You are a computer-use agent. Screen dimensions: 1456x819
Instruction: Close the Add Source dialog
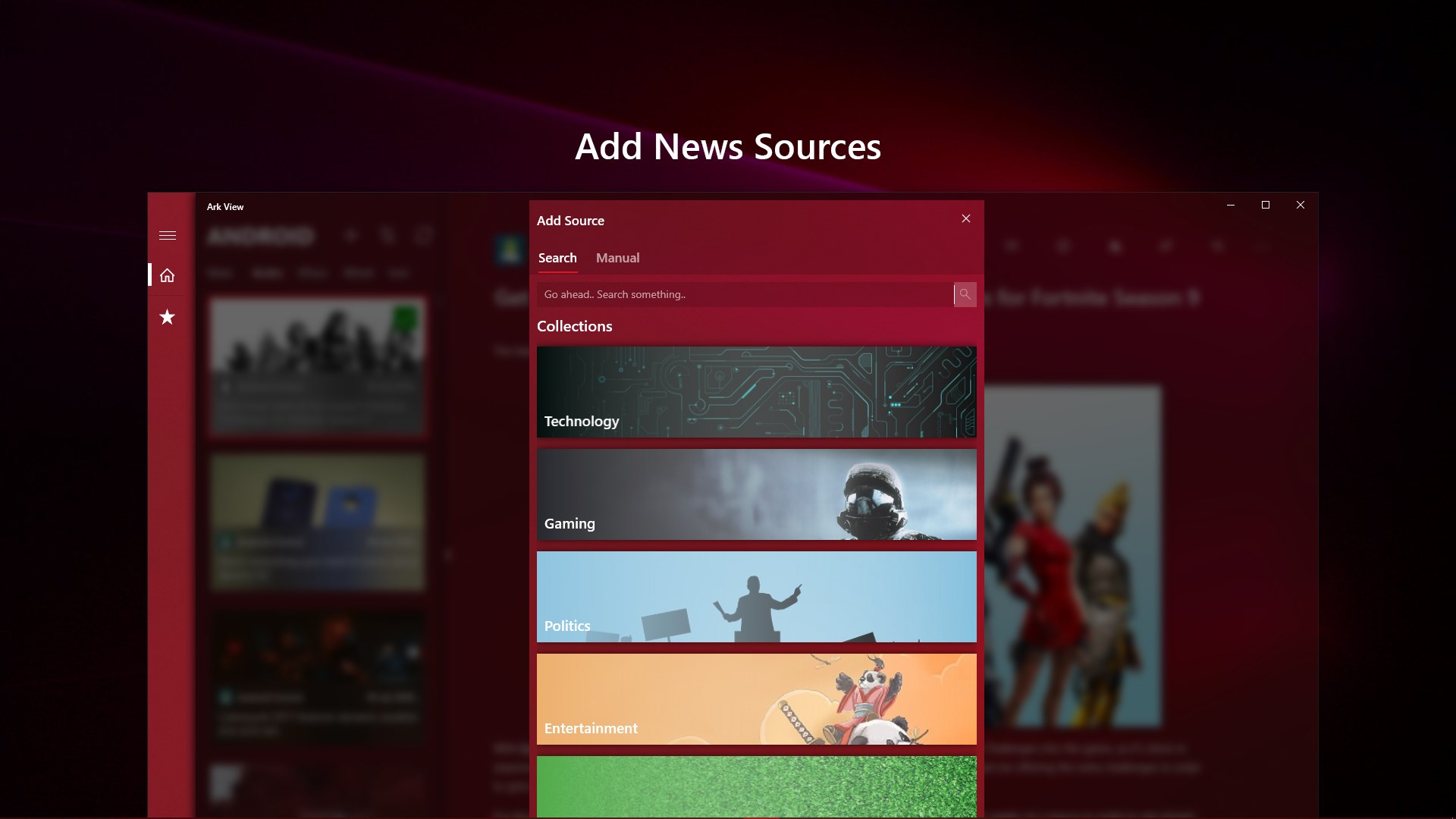coord(965,218)
